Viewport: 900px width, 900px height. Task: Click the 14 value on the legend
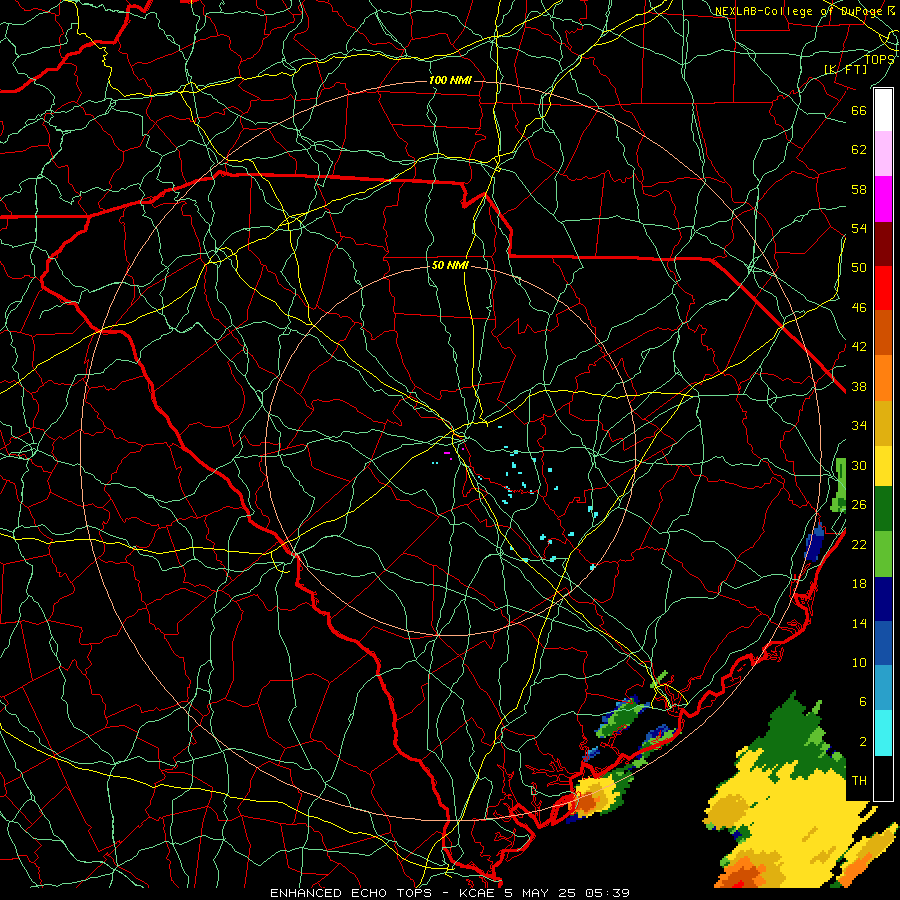point(859,623)
